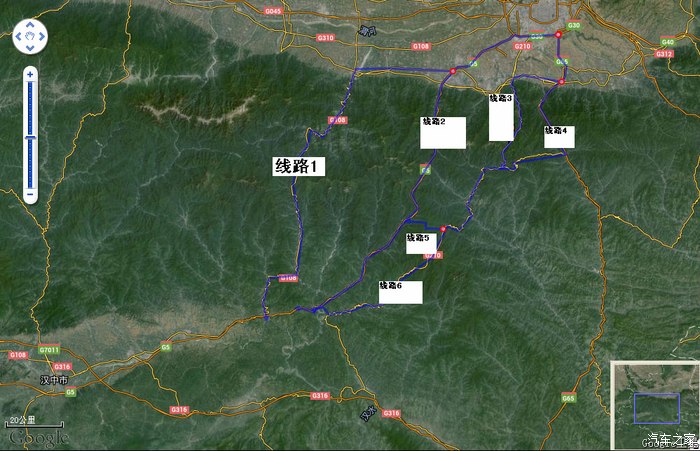Click the blue rectangle in overview map
This screenshot has height=451, width=700.
coord(655,407)
